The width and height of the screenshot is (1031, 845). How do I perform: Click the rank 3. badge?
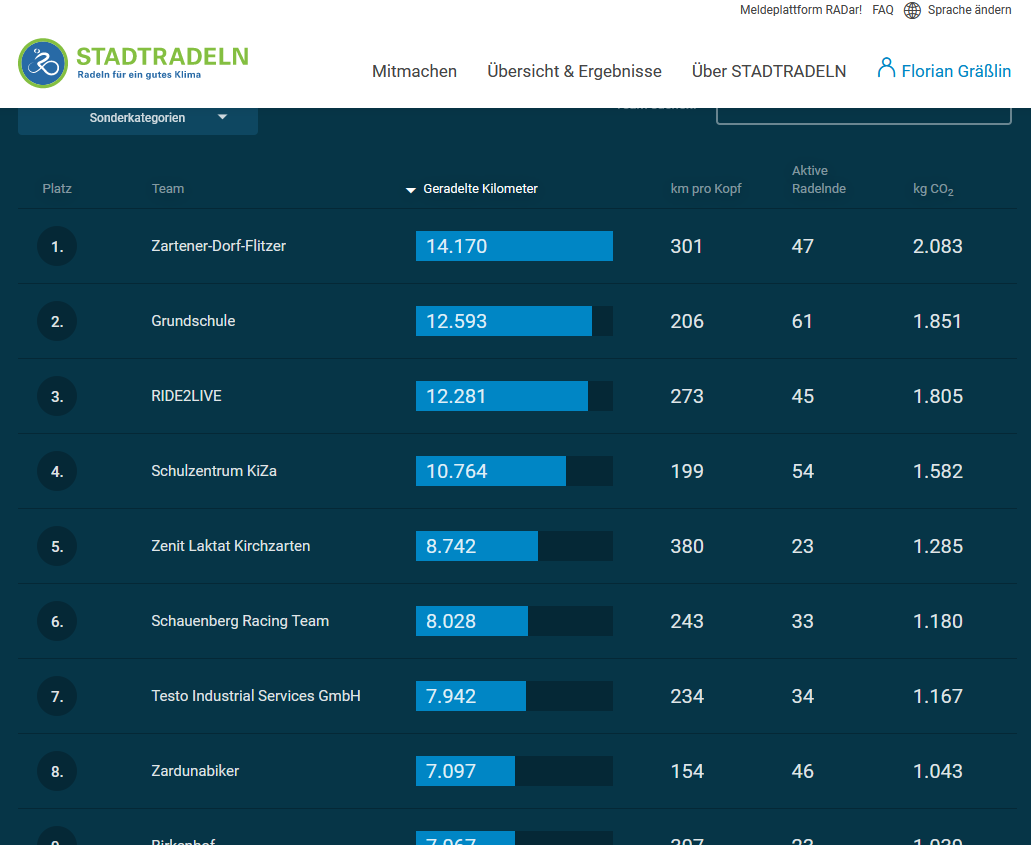pyautogui.click(x=57, y=397)
